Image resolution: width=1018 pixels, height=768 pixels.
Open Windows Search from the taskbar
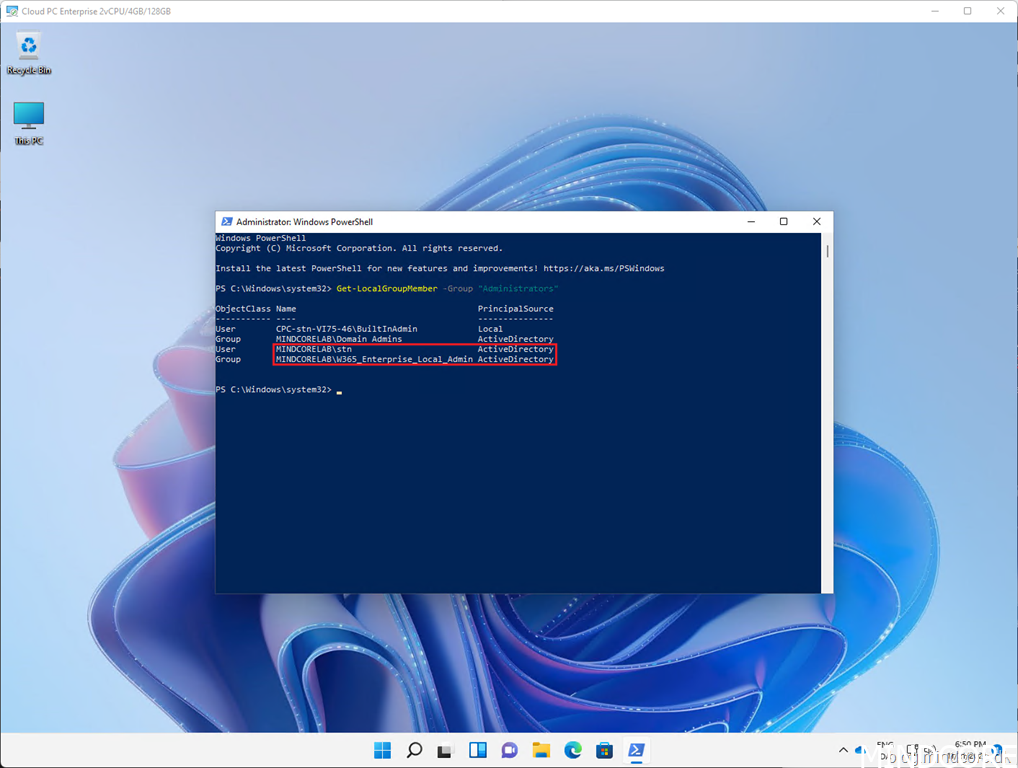(414, 749)
